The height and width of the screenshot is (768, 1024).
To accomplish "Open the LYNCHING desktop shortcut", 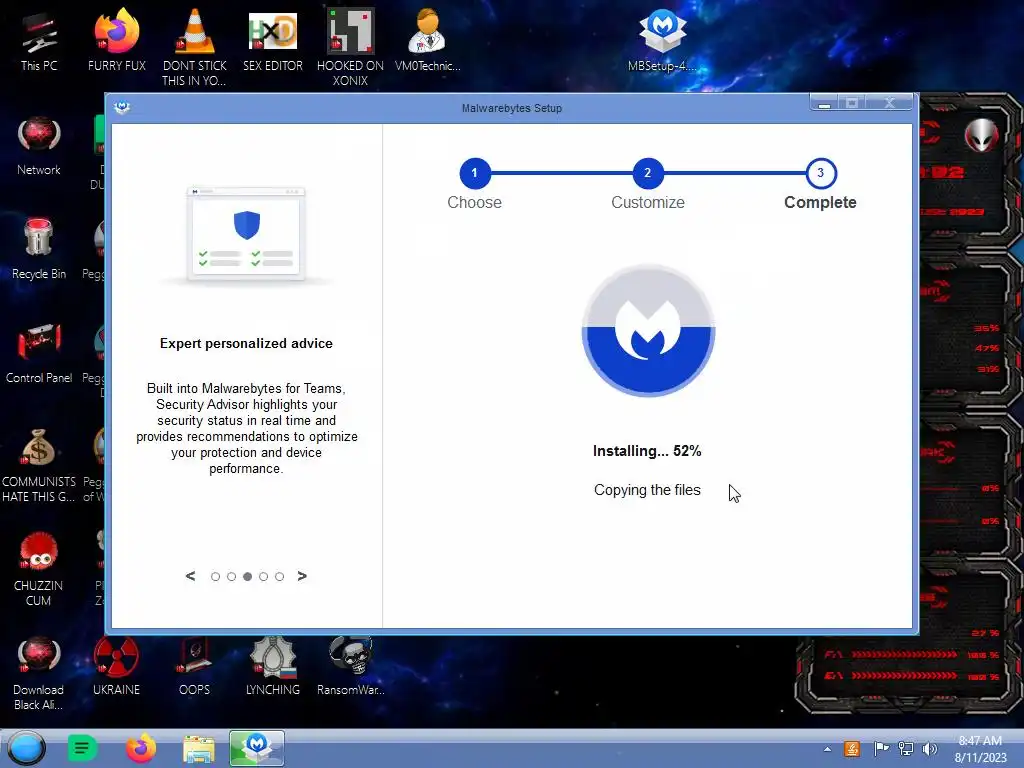I will click(272, 666).
